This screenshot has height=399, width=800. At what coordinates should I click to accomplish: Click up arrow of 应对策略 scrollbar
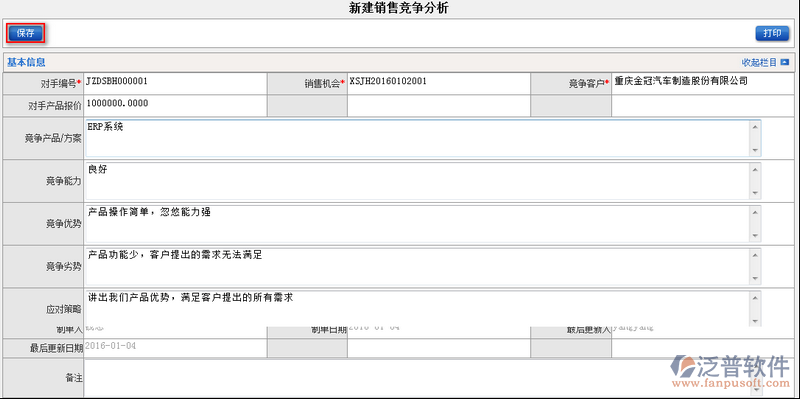click(x=755, y=297)
